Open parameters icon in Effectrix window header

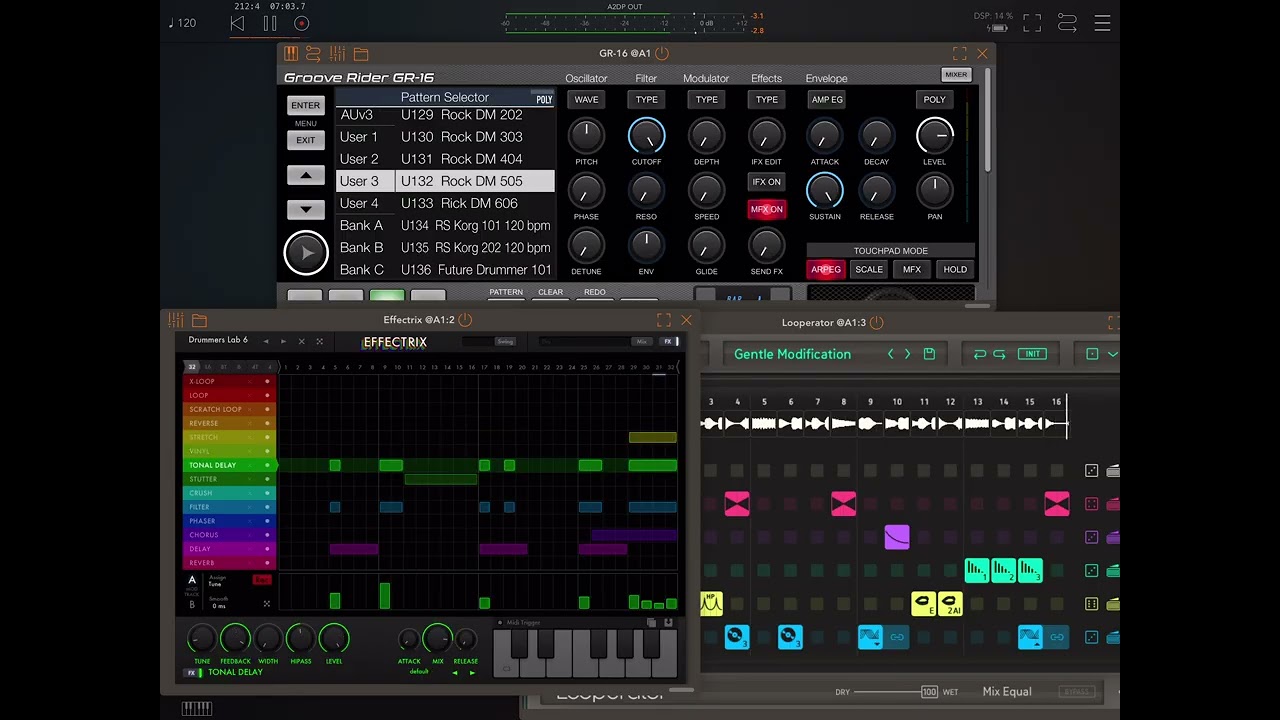(x=176, y=320)
